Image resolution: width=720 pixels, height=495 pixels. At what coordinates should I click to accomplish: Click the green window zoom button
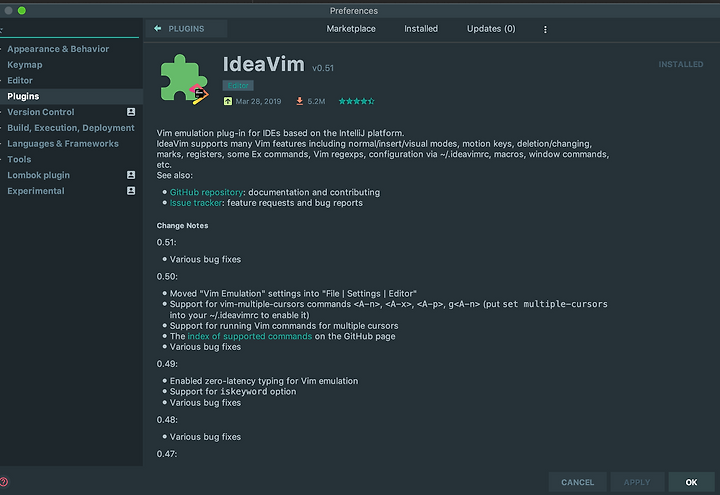tap(22, 11)
